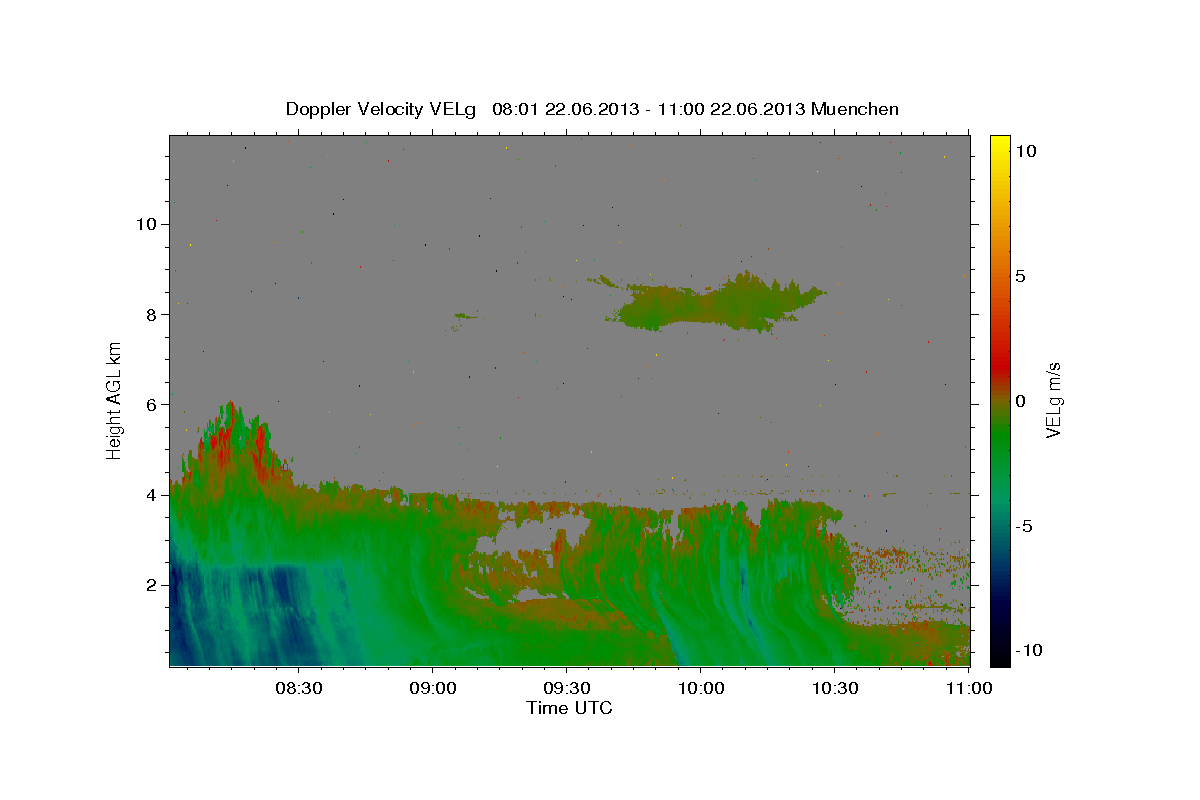Image resolution: width=1200 pixels, height=800 pixels.
Task: Select the 09:00 time tick label
Action: click(432, 689)
